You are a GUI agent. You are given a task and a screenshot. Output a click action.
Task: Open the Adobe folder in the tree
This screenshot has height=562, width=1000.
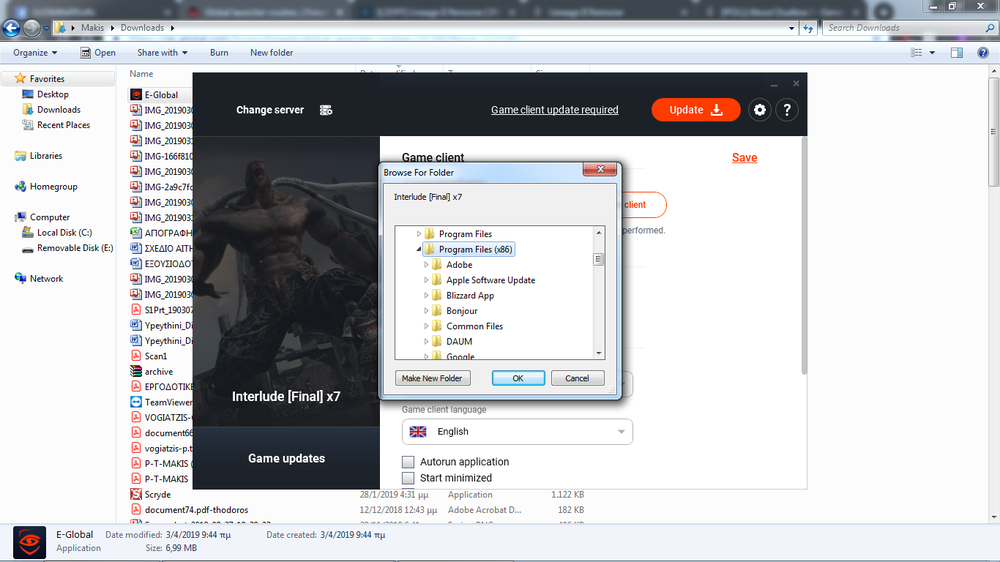coord(459,265)
